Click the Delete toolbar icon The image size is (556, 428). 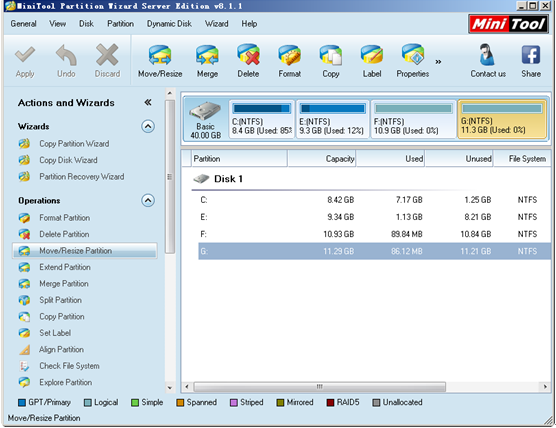pos(248,55)
